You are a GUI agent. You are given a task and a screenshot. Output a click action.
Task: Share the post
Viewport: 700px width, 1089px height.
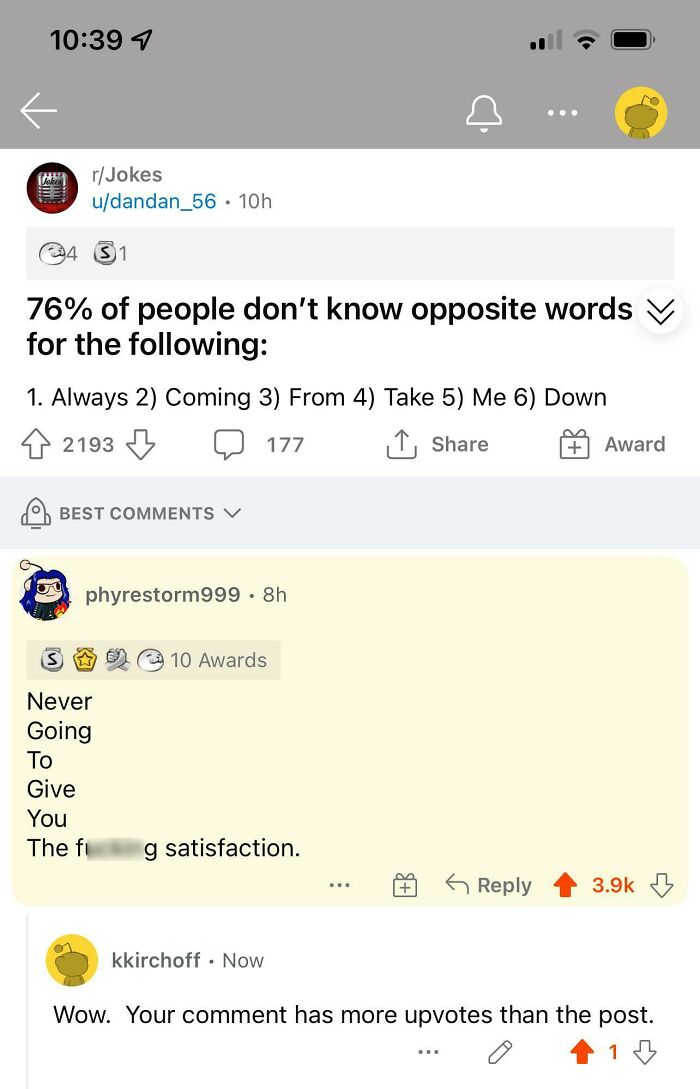coord(438,444)
